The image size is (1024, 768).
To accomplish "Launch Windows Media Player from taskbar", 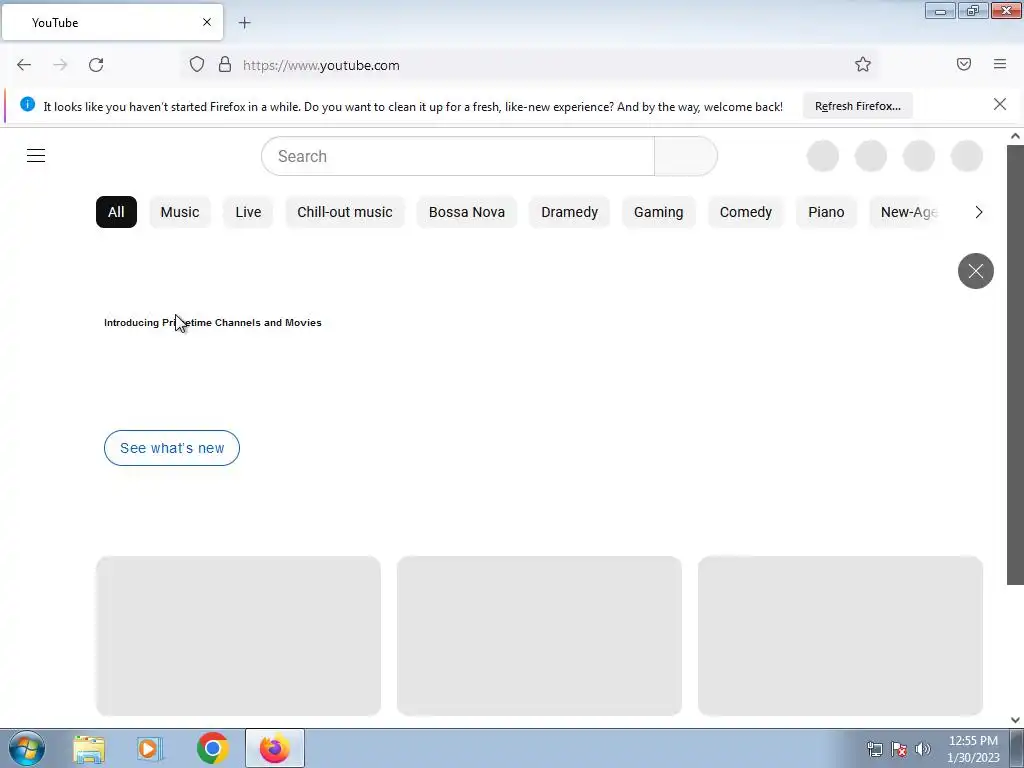I will [x=150, y=749].
